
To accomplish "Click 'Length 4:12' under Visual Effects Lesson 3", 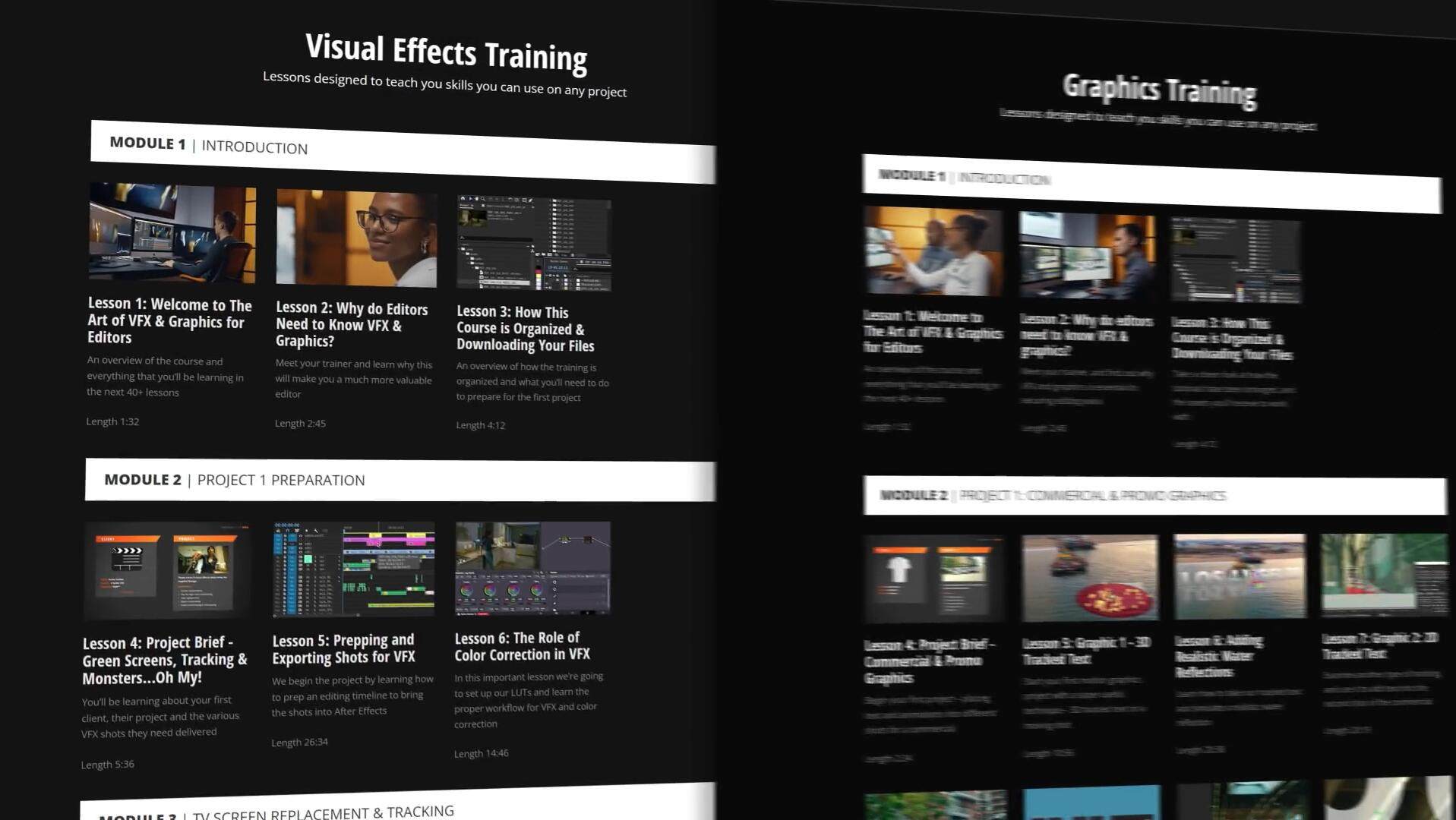I will (480, 425).
